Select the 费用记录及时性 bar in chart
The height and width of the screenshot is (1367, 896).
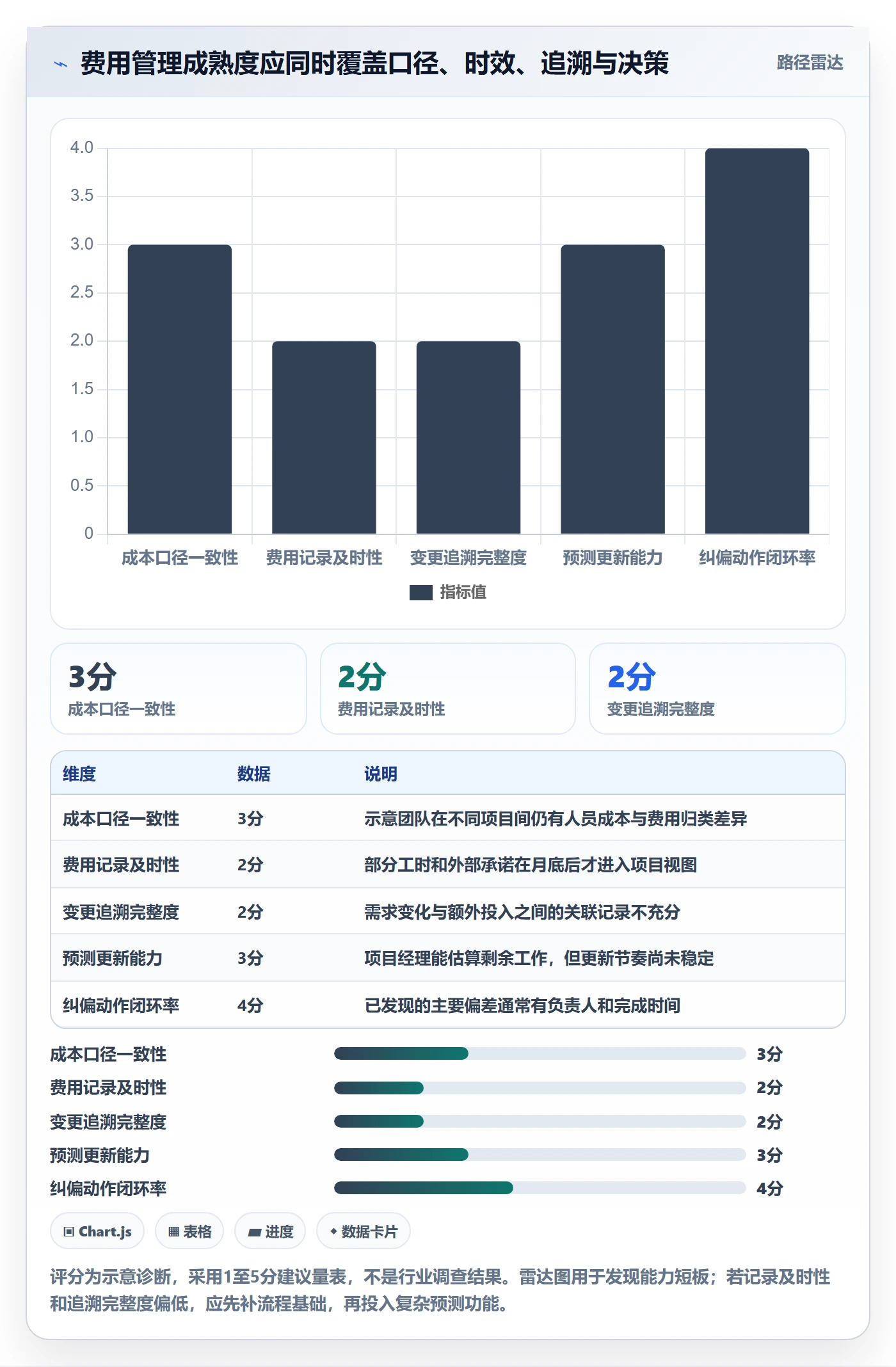pos(324,437)
